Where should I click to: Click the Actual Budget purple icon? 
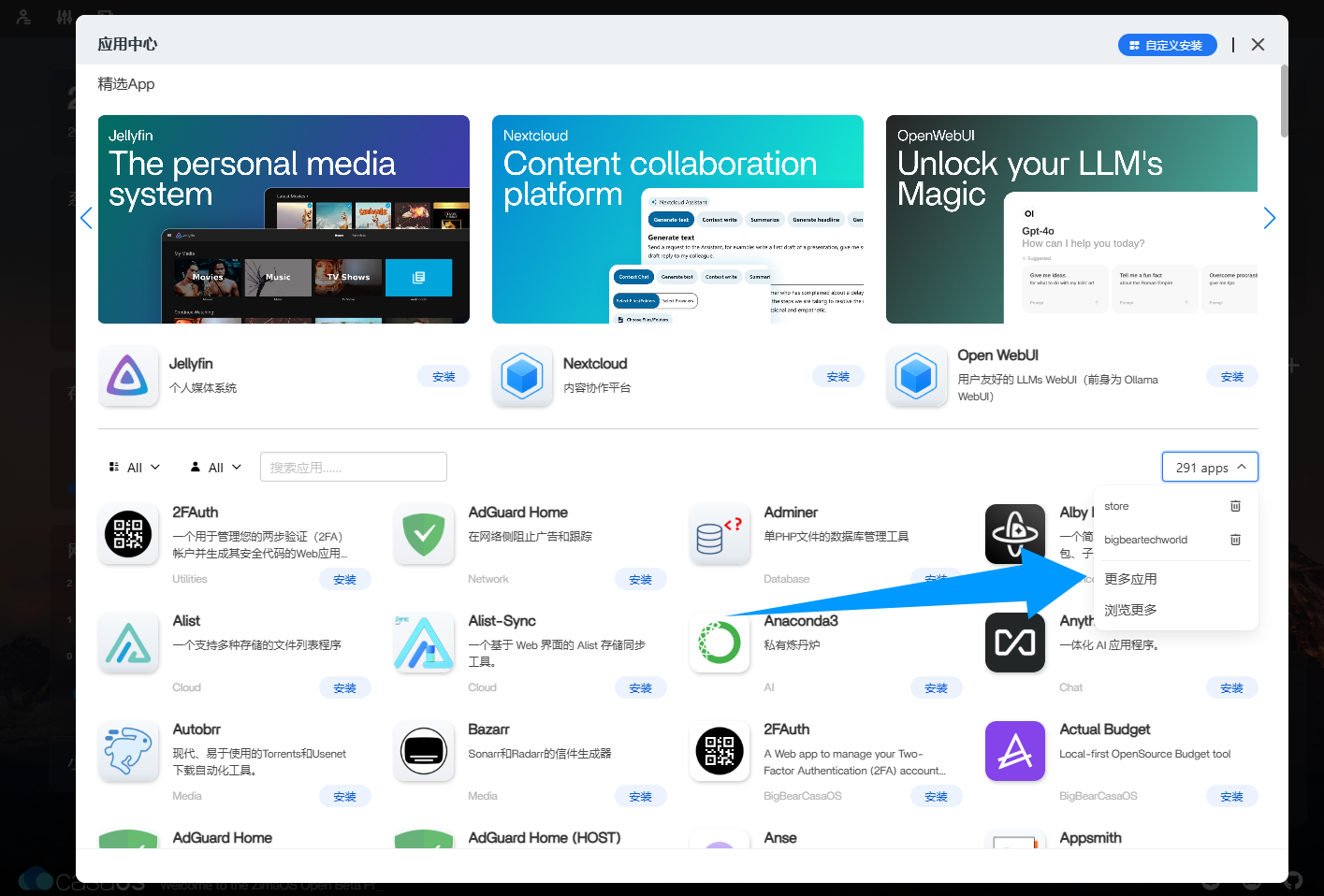coord(1015,751)
